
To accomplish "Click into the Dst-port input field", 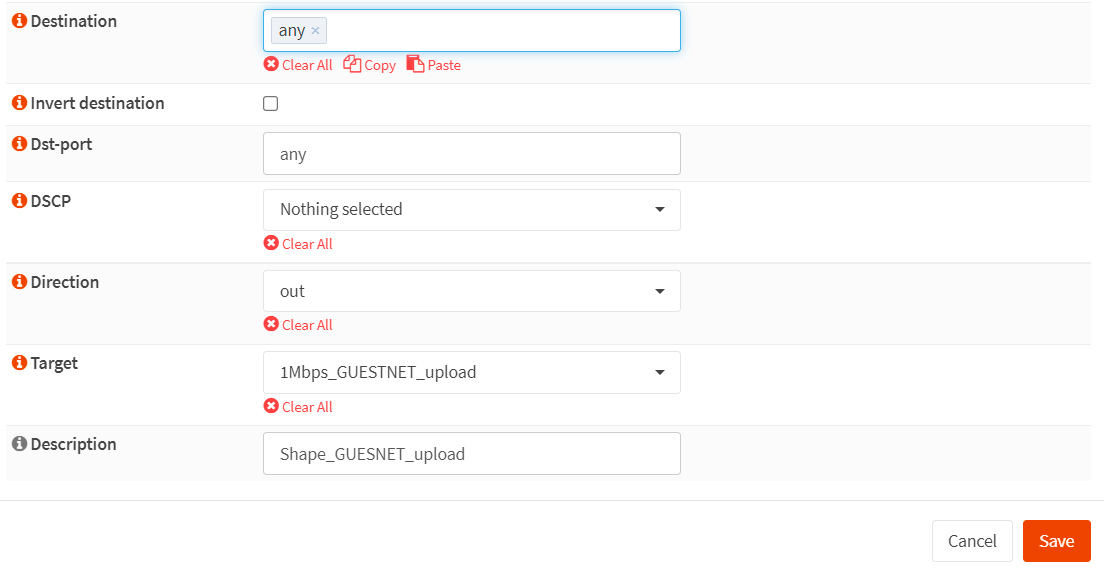I will tap(471, 154).
